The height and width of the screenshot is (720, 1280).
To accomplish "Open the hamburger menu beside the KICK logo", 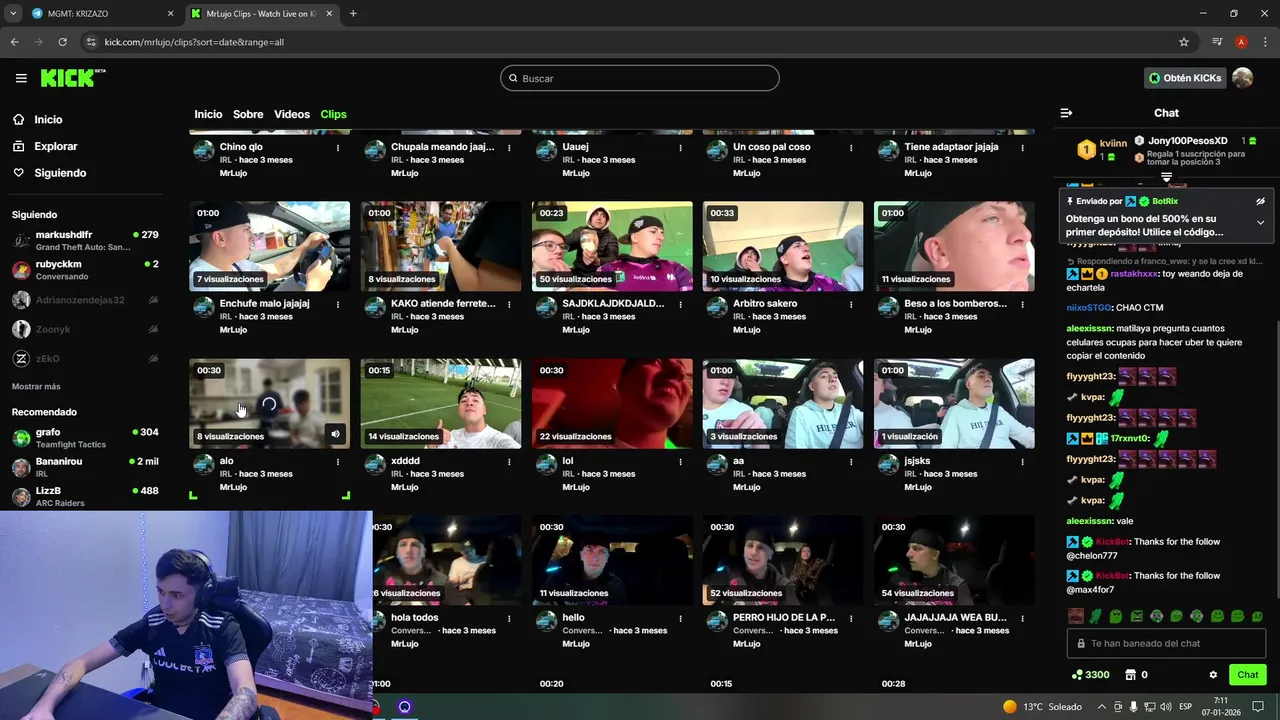I will pyautogui.click(x=21, y=78).
